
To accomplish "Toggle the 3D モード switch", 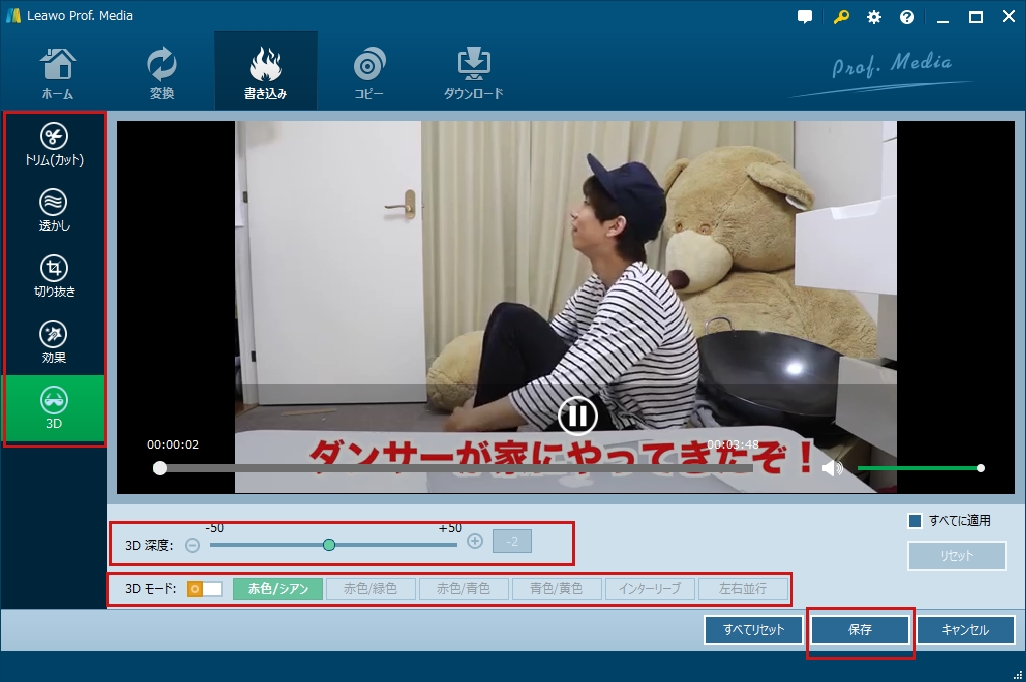I will tap(204, 589).
